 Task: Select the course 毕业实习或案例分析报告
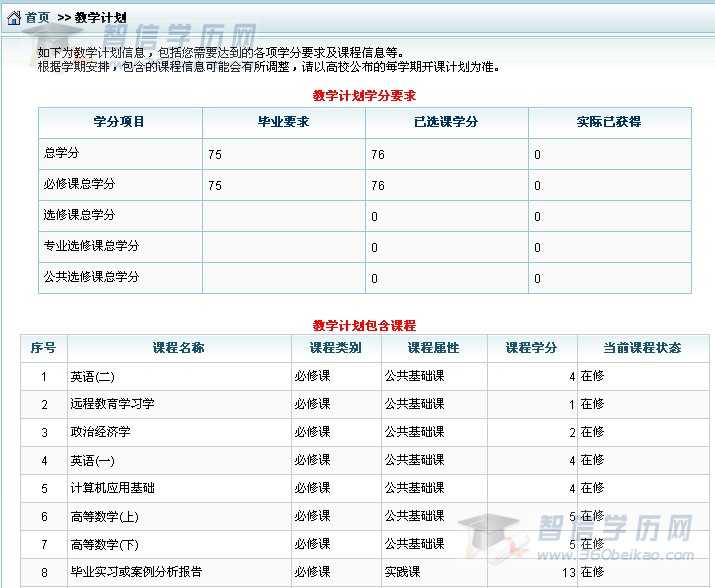136,572
